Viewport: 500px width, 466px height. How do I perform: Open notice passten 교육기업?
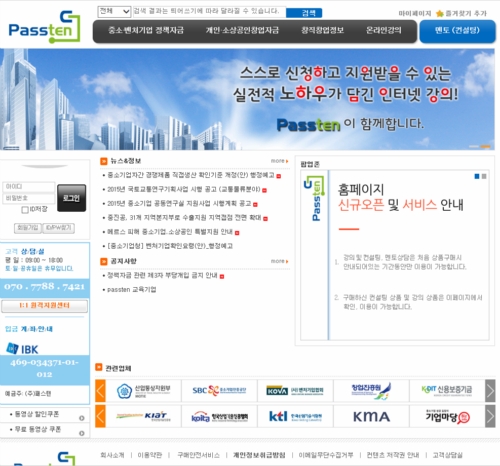pyautogui.click(x=132, y=289)
